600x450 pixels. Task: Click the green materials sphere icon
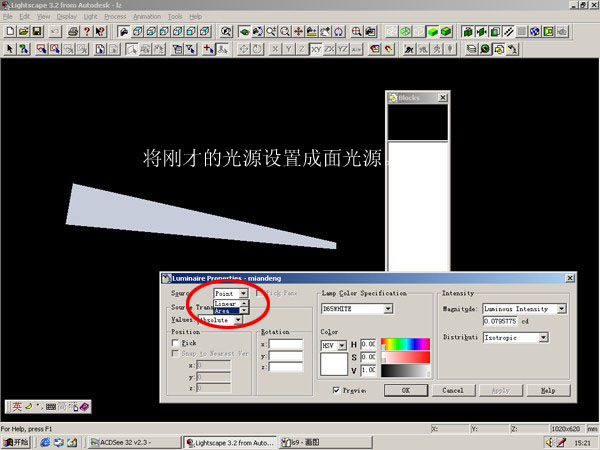point(485,49)
